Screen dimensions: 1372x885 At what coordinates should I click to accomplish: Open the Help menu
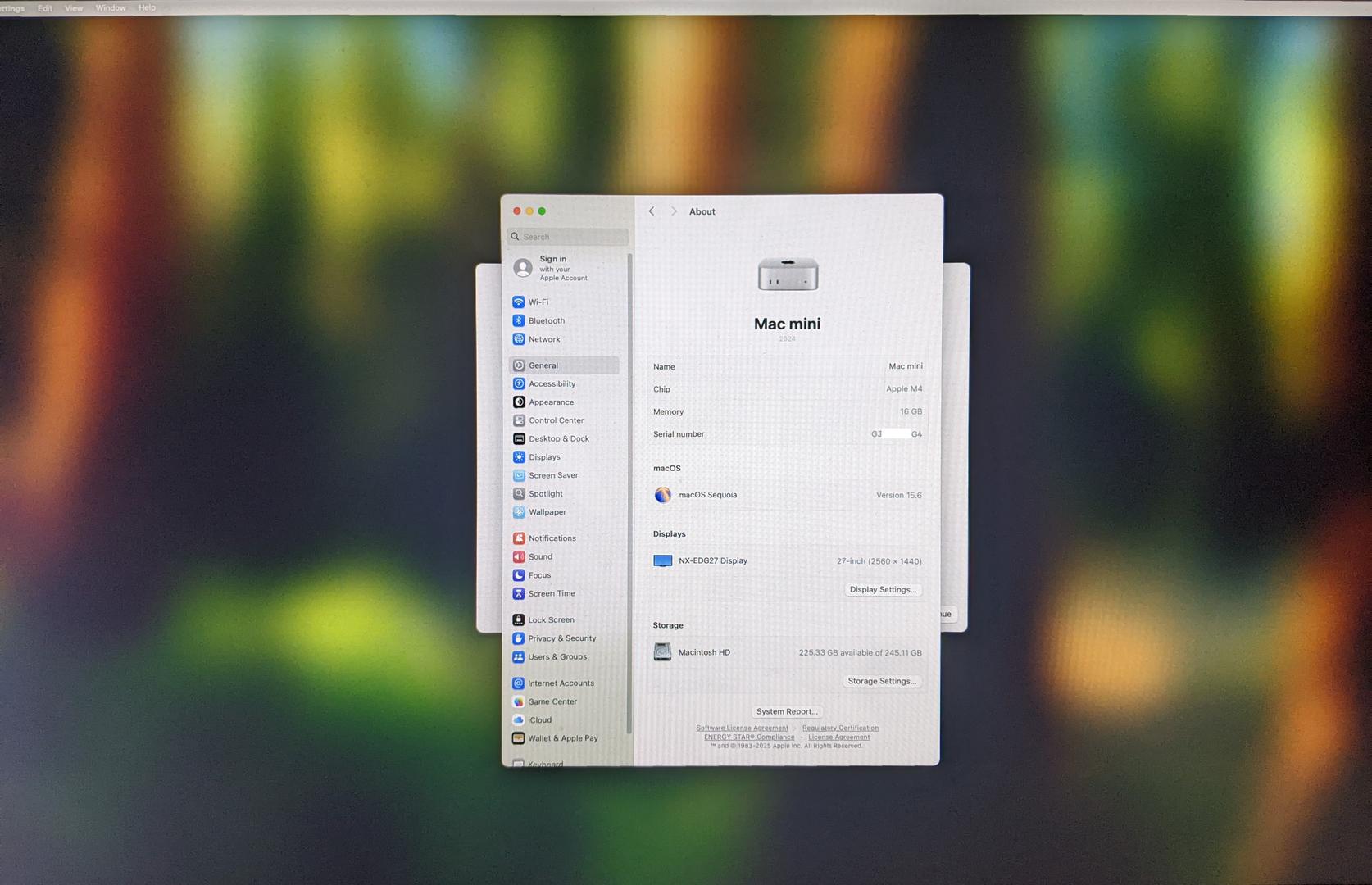click(147, 8)
